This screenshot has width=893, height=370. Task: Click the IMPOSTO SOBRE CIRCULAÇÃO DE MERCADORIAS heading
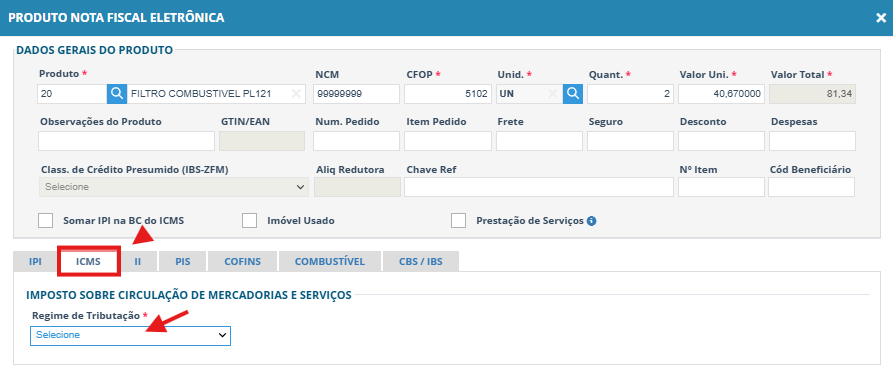[189, 295]
